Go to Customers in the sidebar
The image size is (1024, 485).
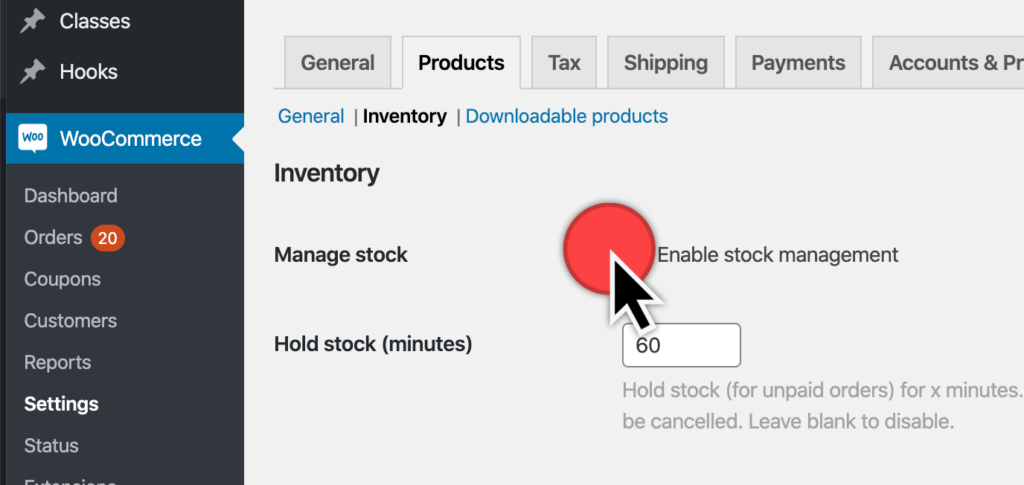(71, 321)
